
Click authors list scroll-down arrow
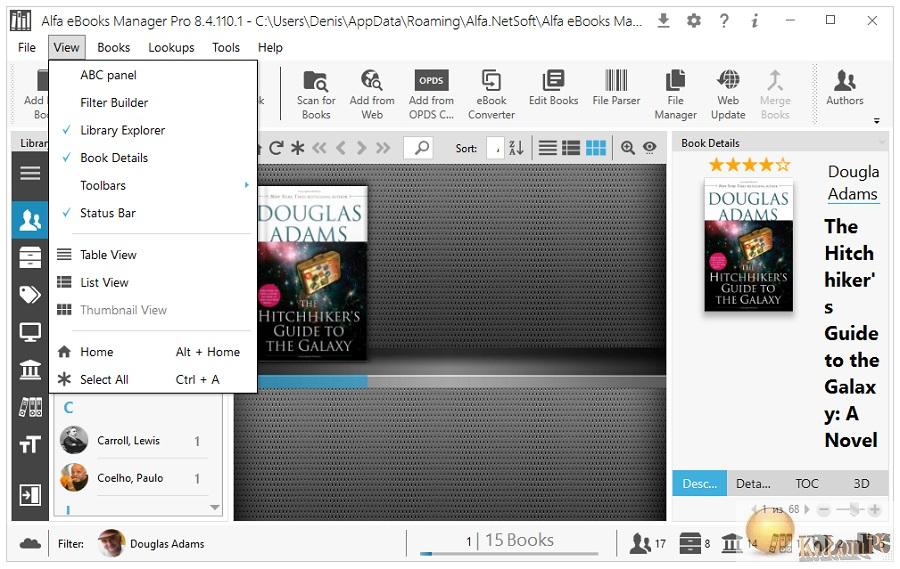[215, 507]
